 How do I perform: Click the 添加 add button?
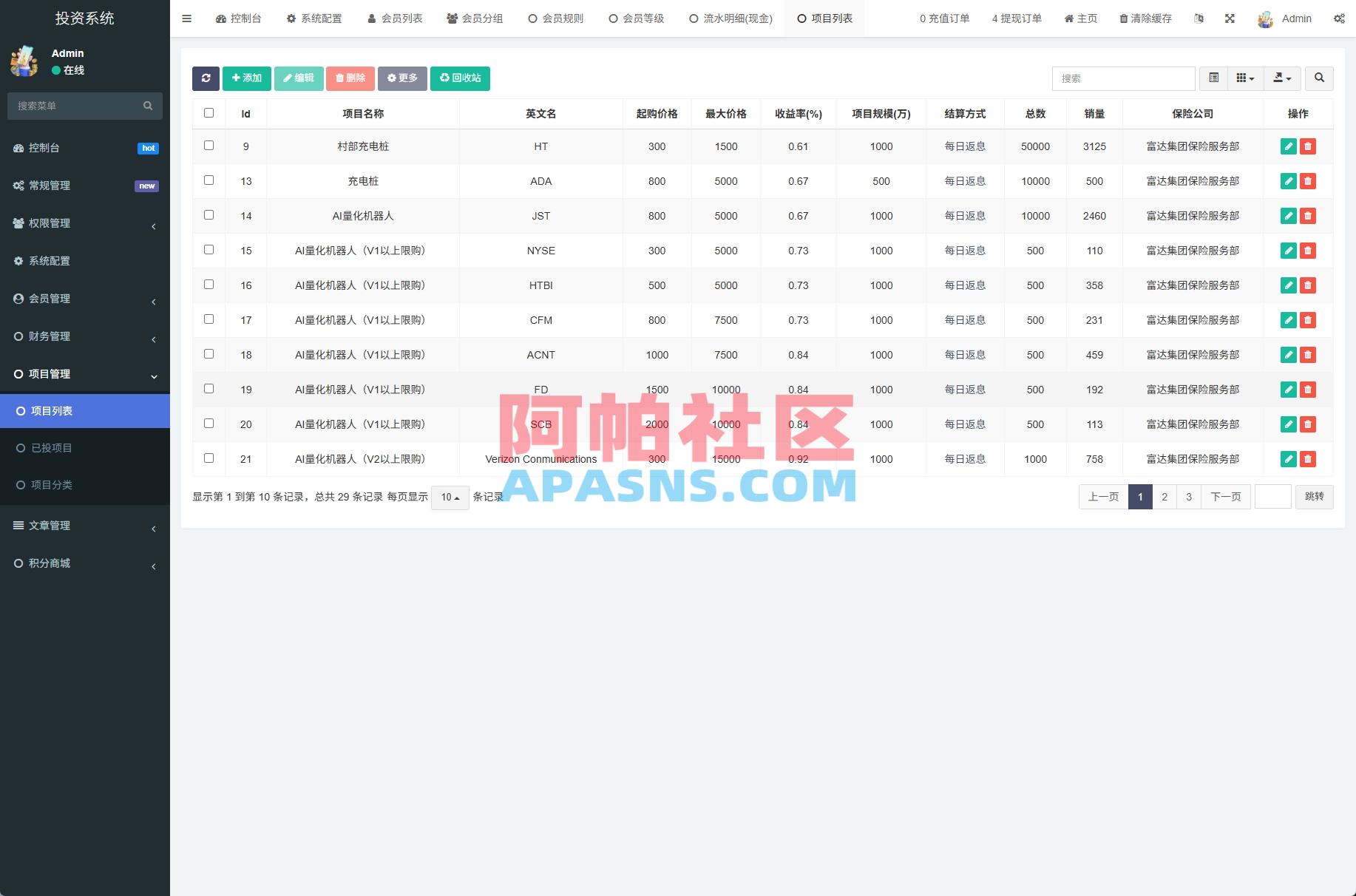pyautogui.click(x=246, y=78)
